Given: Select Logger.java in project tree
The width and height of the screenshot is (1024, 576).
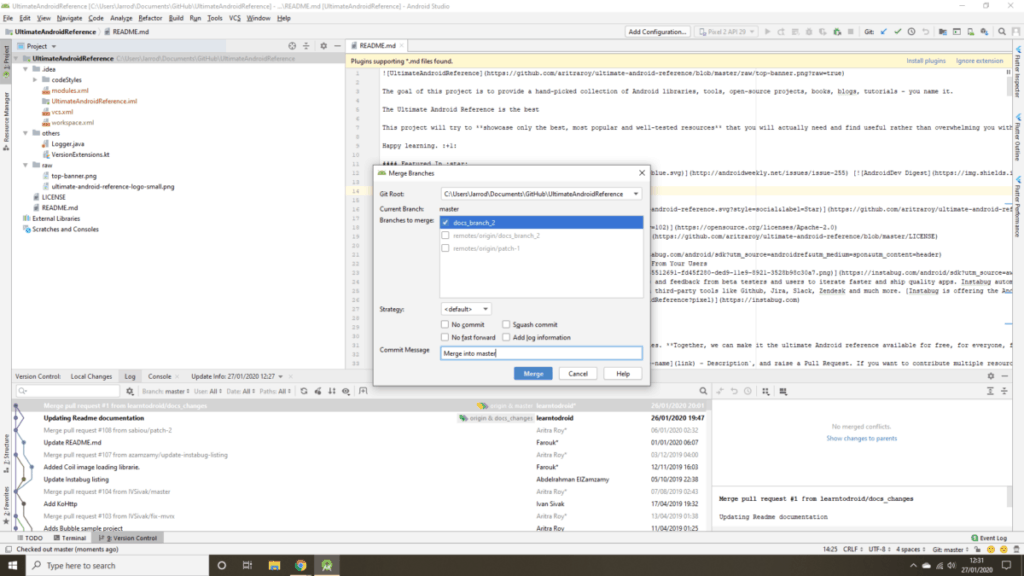Looking at the screenshot, I should point(67,144).
